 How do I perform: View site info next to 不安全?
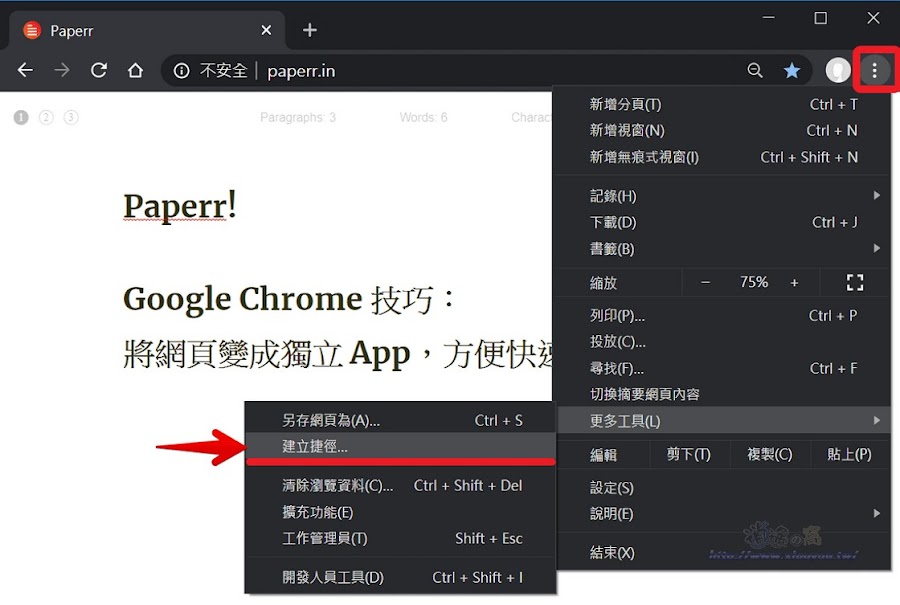click(181, 71)
